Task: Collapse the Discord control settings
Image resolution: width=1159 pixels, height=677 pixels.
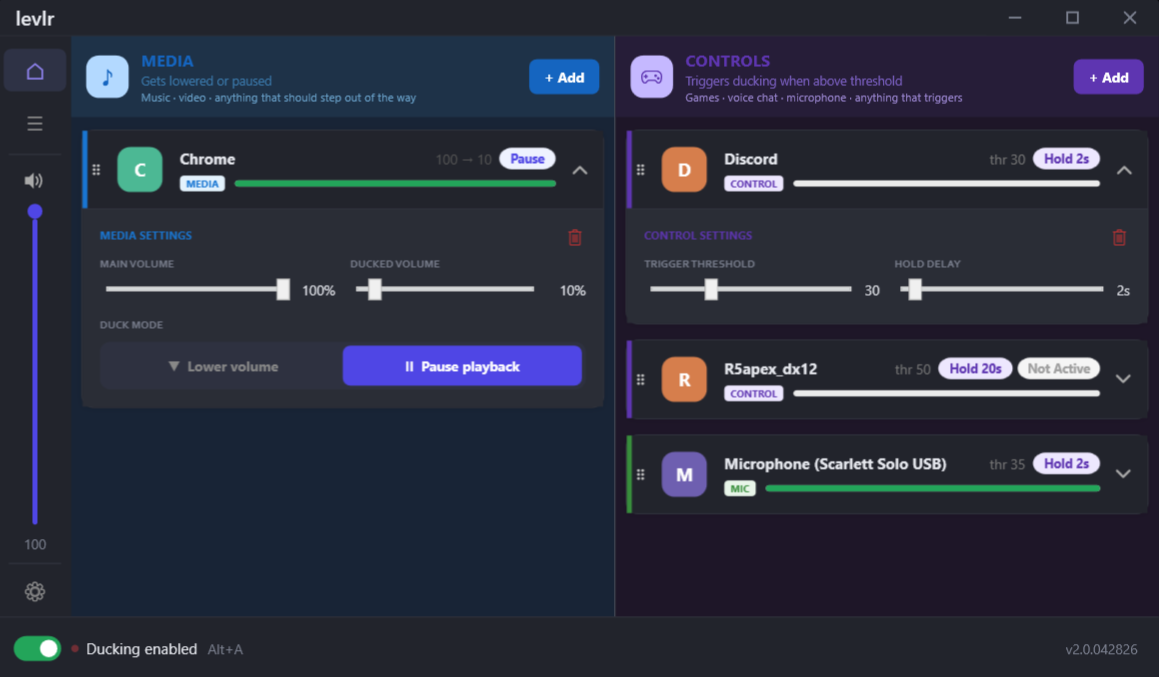Action: tap(1124, 171)
